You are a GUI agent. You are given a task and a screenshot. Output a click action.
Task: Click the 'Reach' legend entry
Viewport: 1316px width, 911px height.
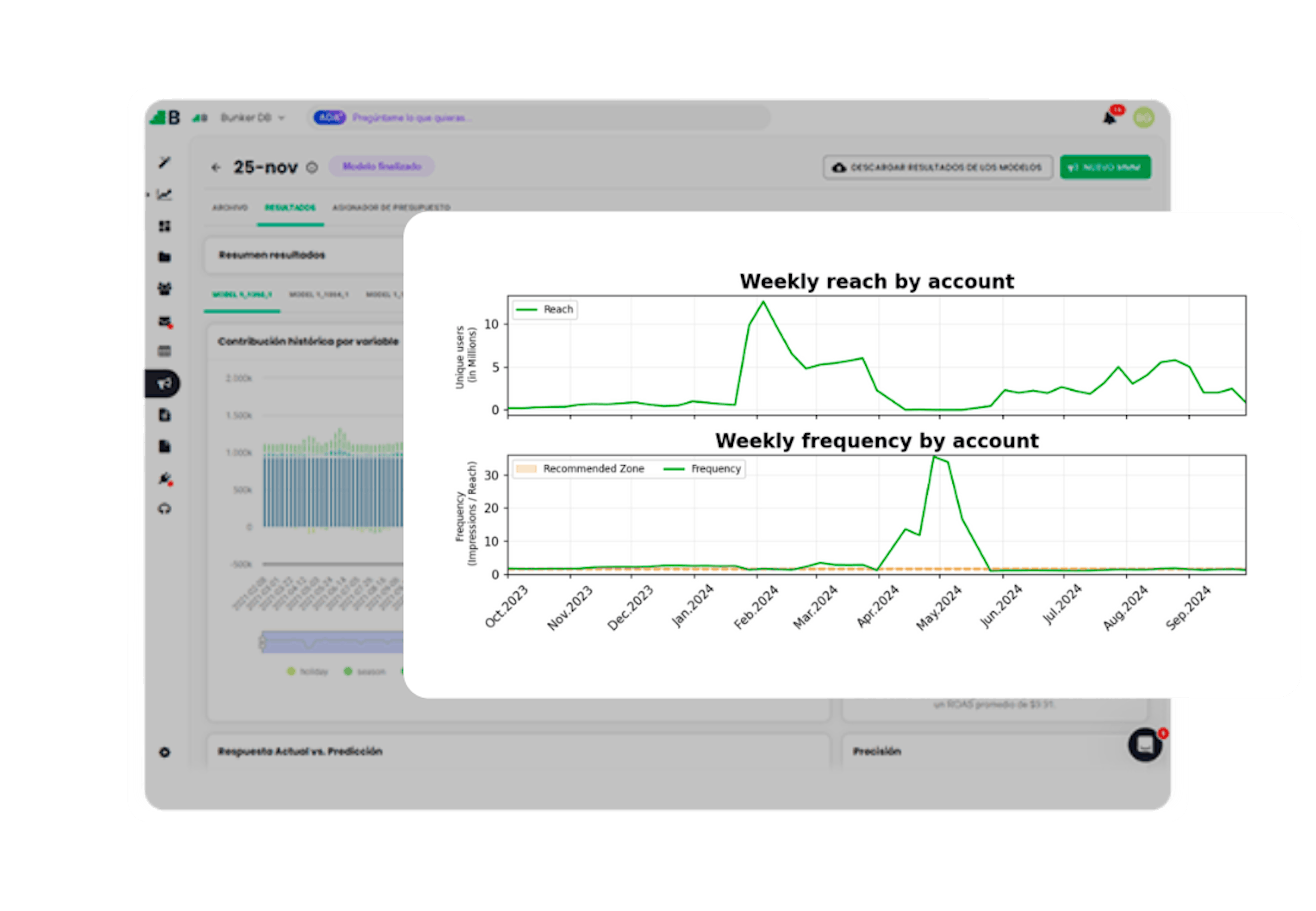pos(545,309)
